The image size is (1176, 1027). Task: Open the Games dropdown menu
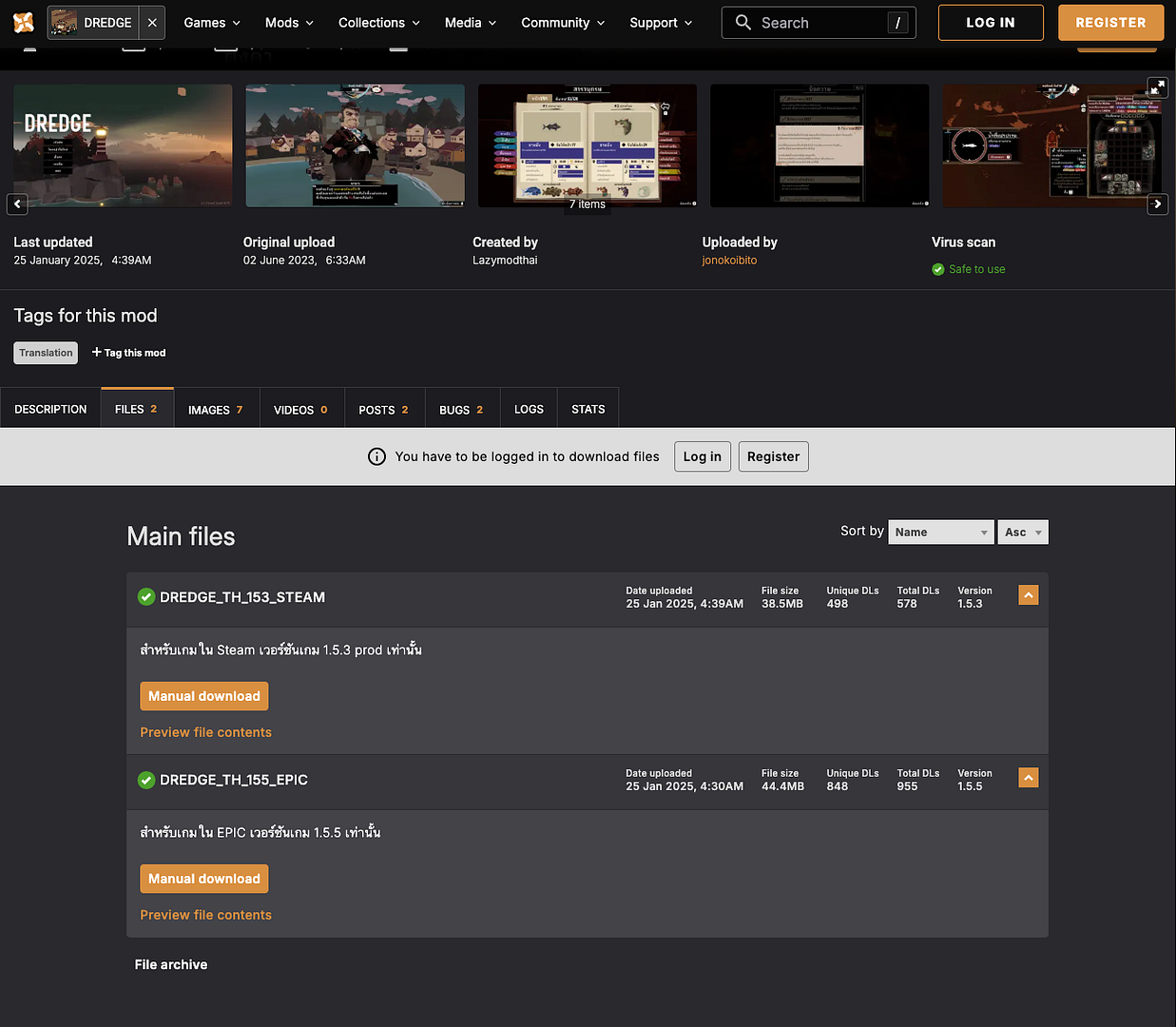[212, 23]
